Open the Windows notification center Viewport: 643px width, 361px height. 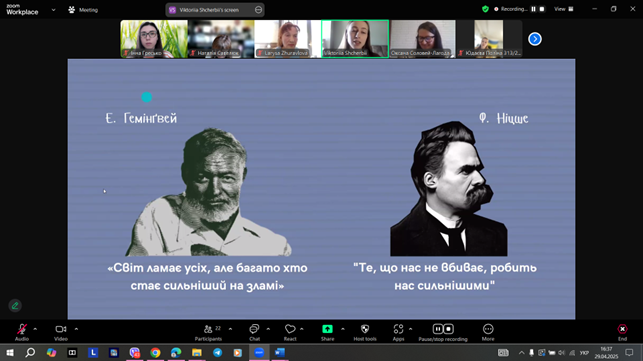629,352
